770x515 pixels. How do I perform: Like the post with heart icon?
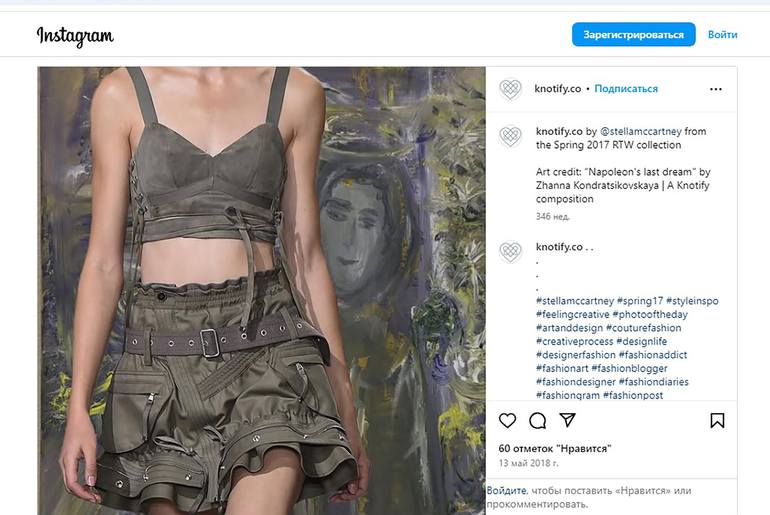pyautogui.click(x=508, y=420)
